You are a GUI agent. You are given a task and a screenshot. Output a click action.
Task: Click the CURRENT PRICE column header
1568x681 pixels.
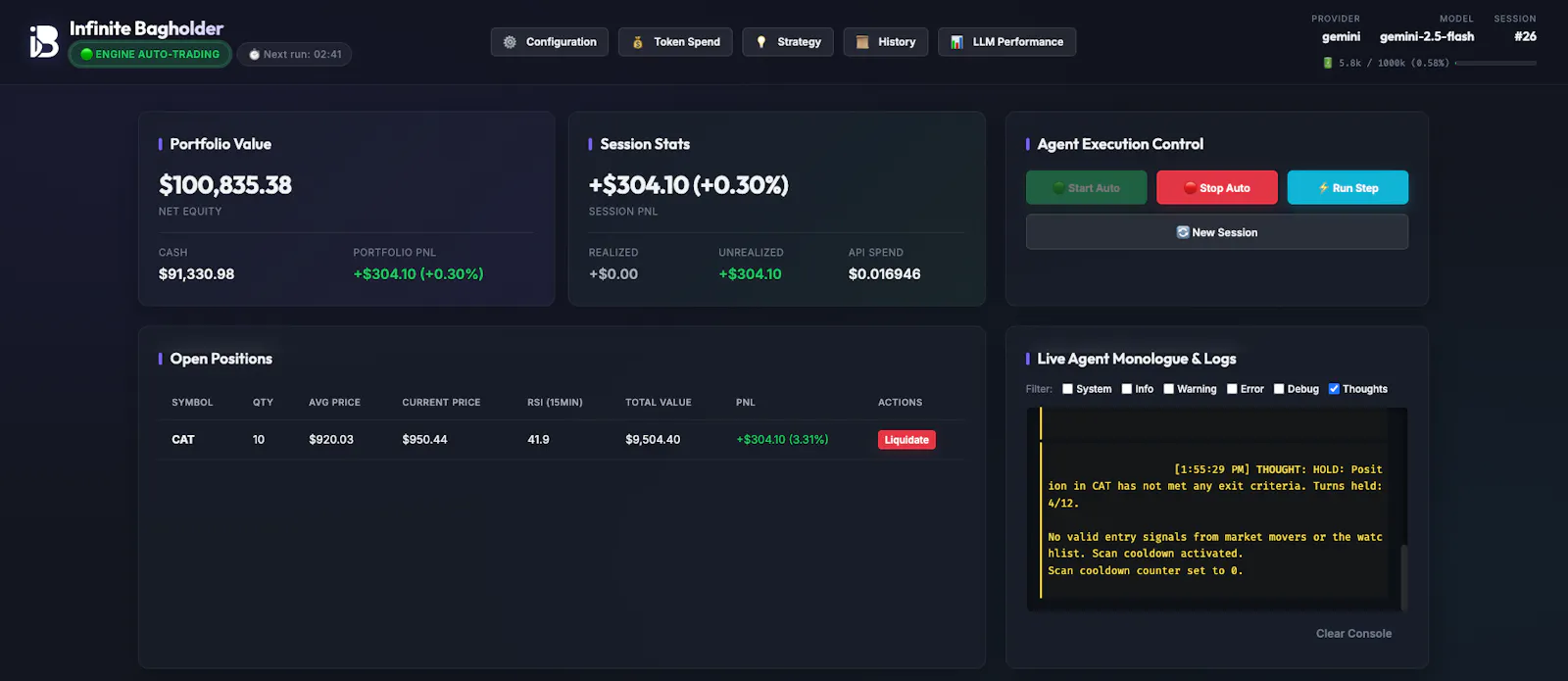(441, 403)
